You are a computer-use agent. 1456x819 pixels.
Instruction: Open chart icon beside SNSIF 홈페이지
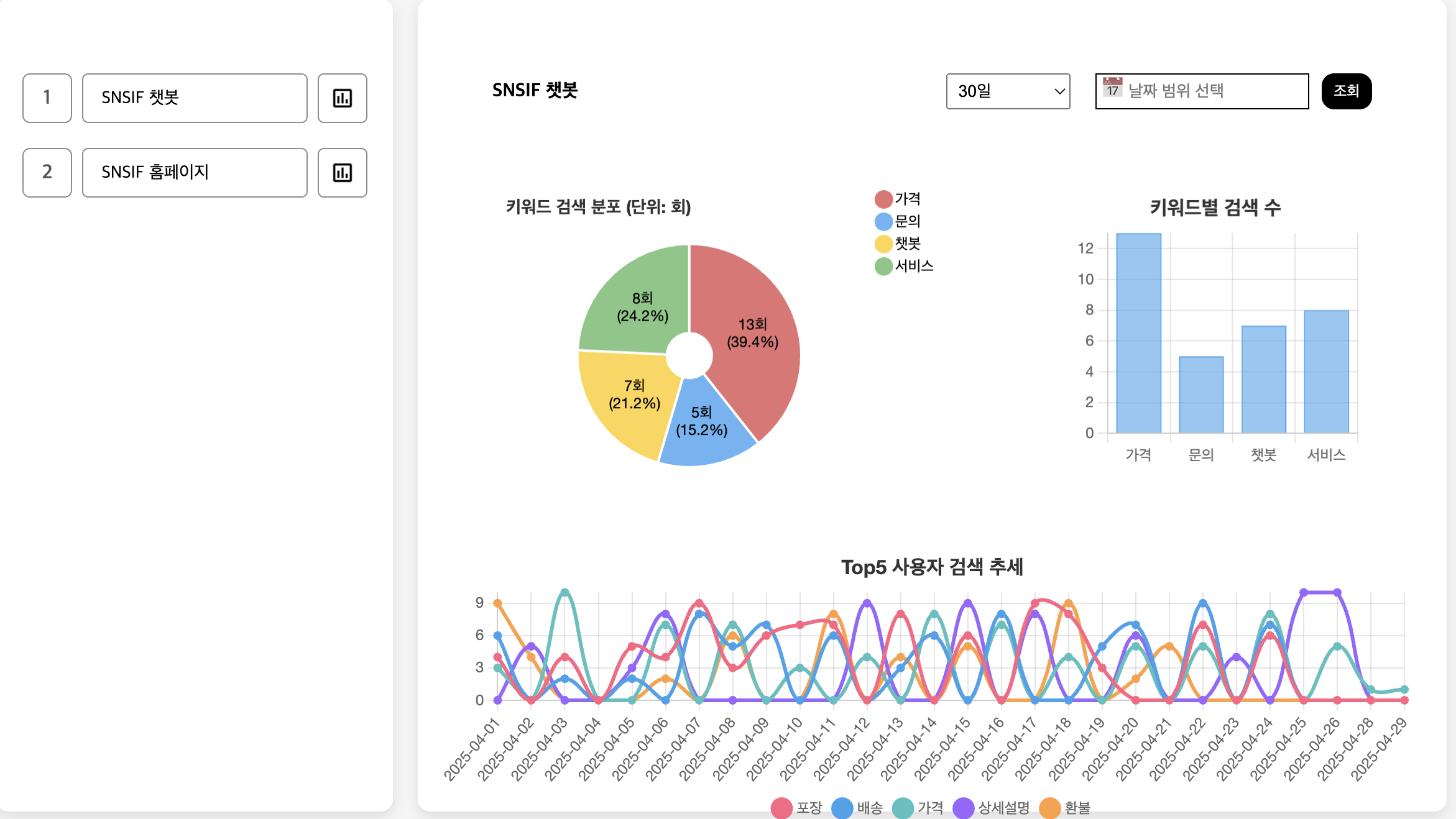click(x=342, y=173)
